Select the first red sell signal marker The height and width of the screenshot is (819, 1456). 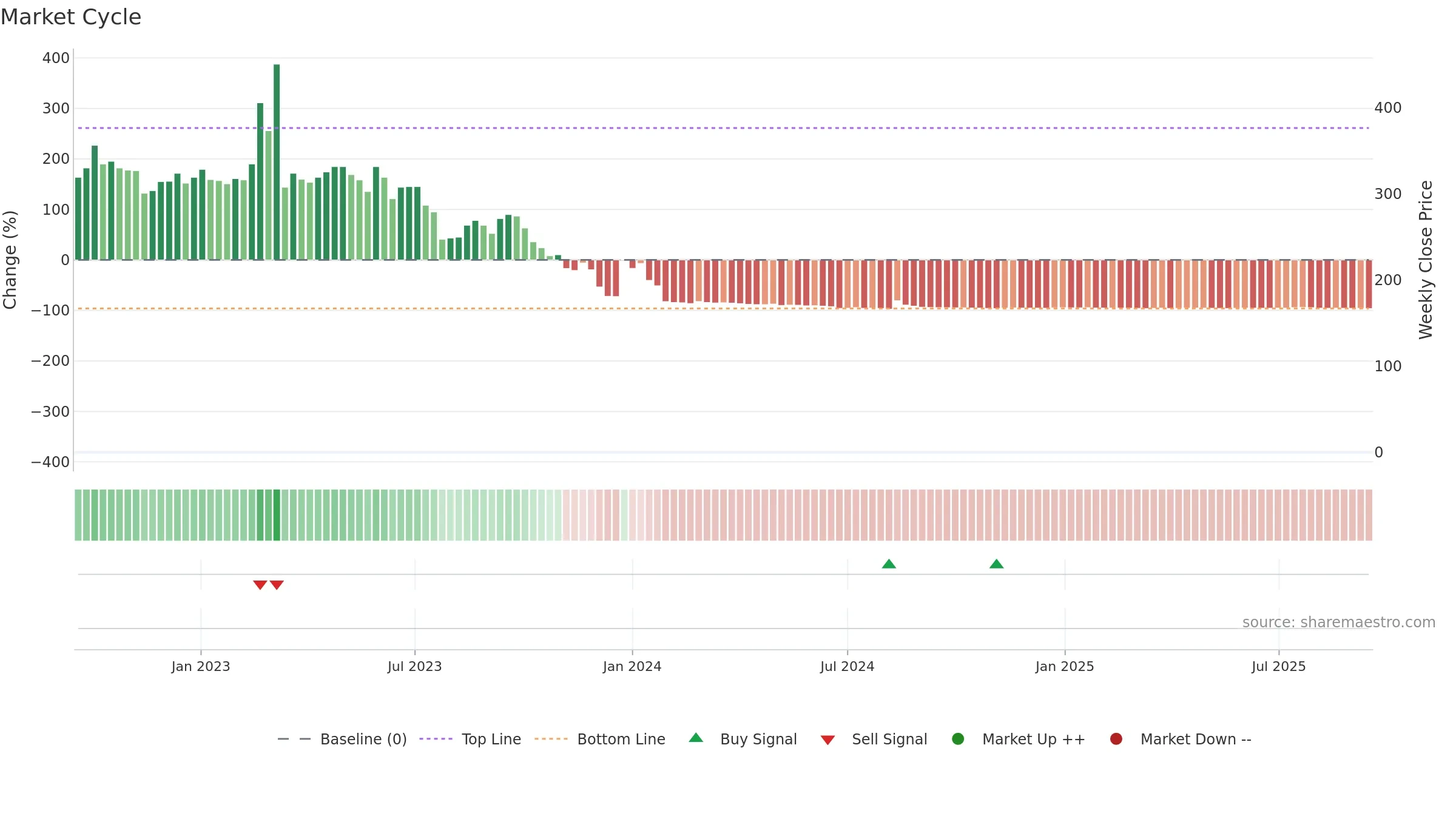tap(260, 585)
